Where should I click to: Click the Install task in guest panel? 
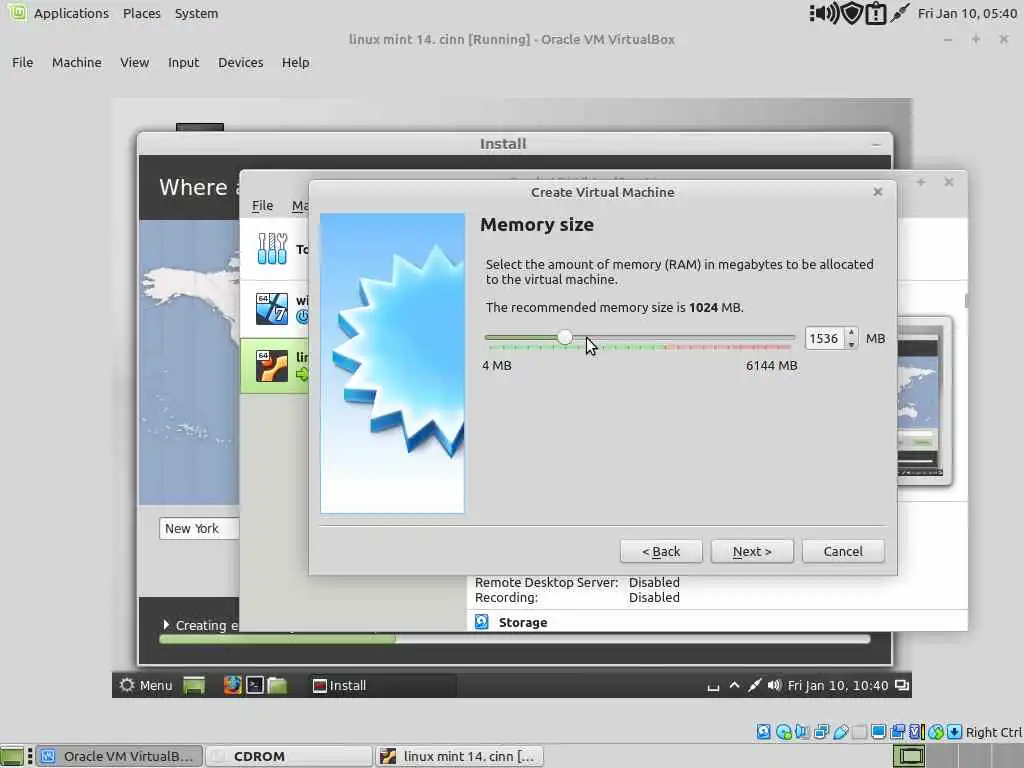(382, 685)
